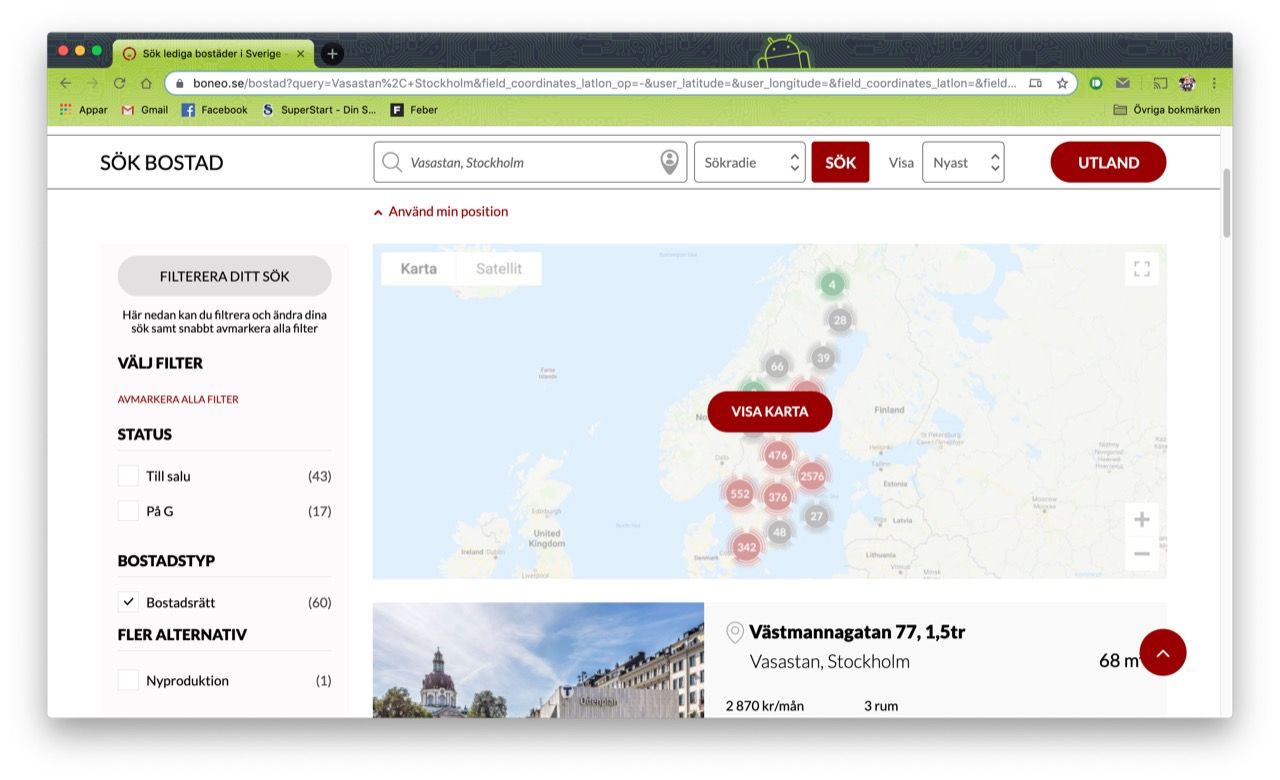The height and width of the screenshot is (780, 1280).
Task: Click the grey cluster marker 48
Action: click(x=779, y=532)
